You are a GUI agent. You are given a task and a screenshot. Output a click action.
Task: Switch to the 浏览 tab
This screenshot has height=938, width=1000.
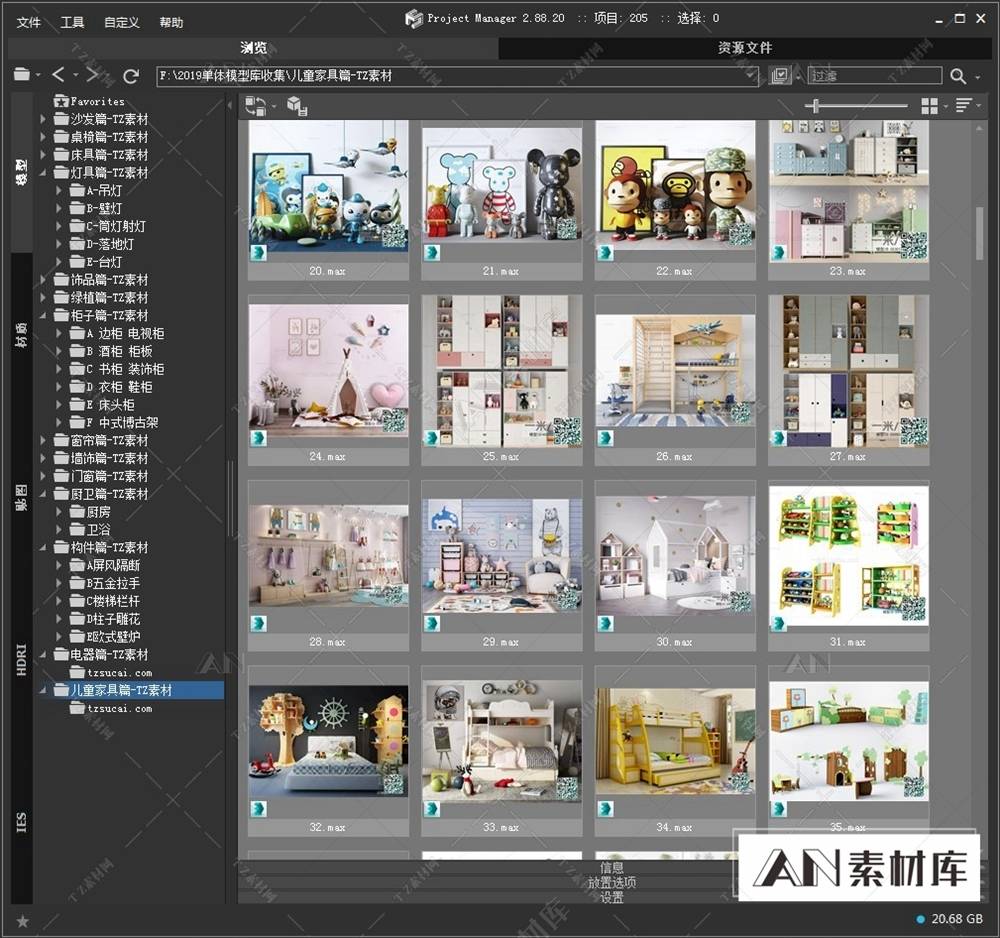coord(253,48)
